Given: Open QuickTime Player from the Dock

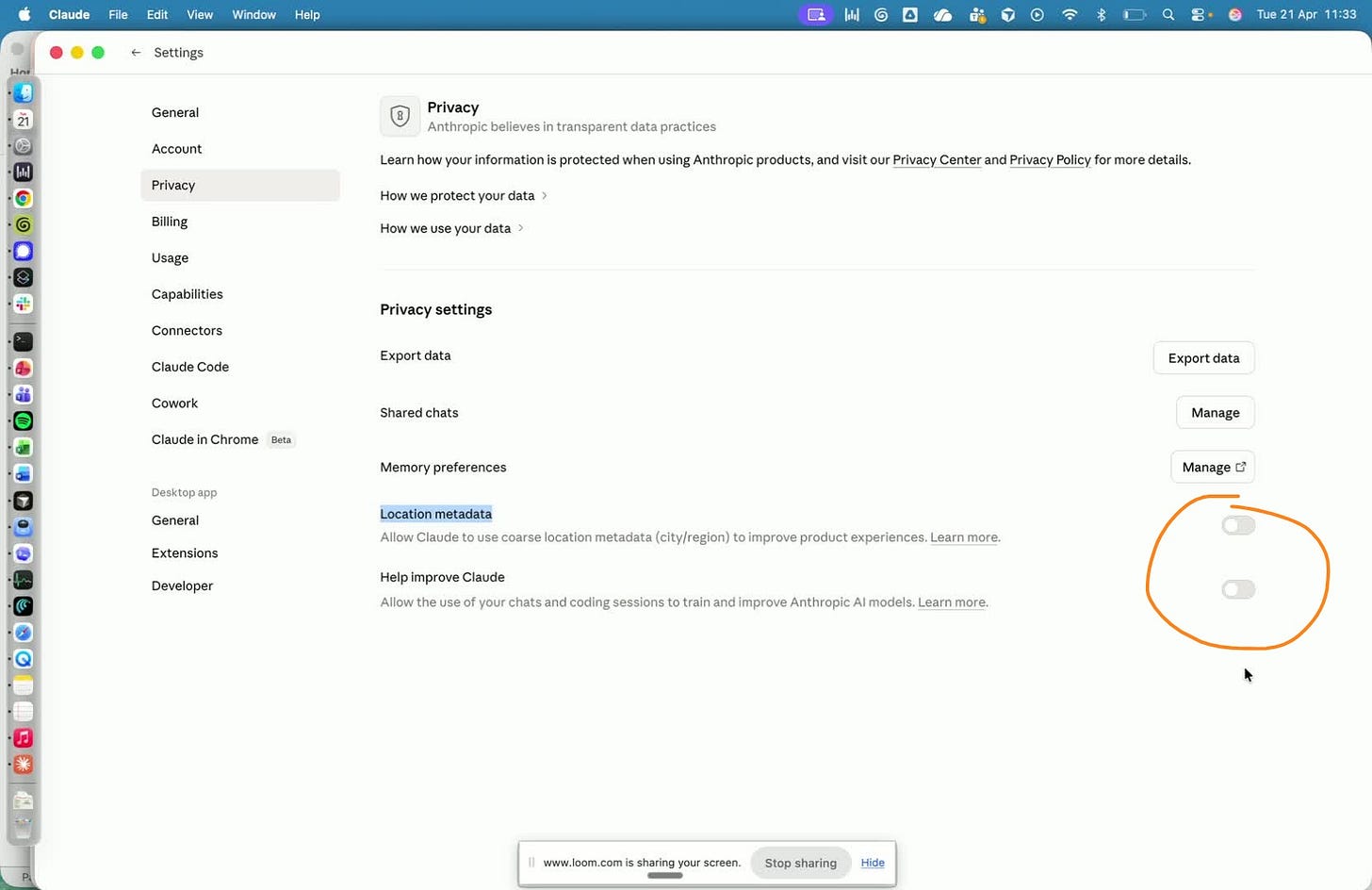Looking at the screenshot, I should point(24,659).
